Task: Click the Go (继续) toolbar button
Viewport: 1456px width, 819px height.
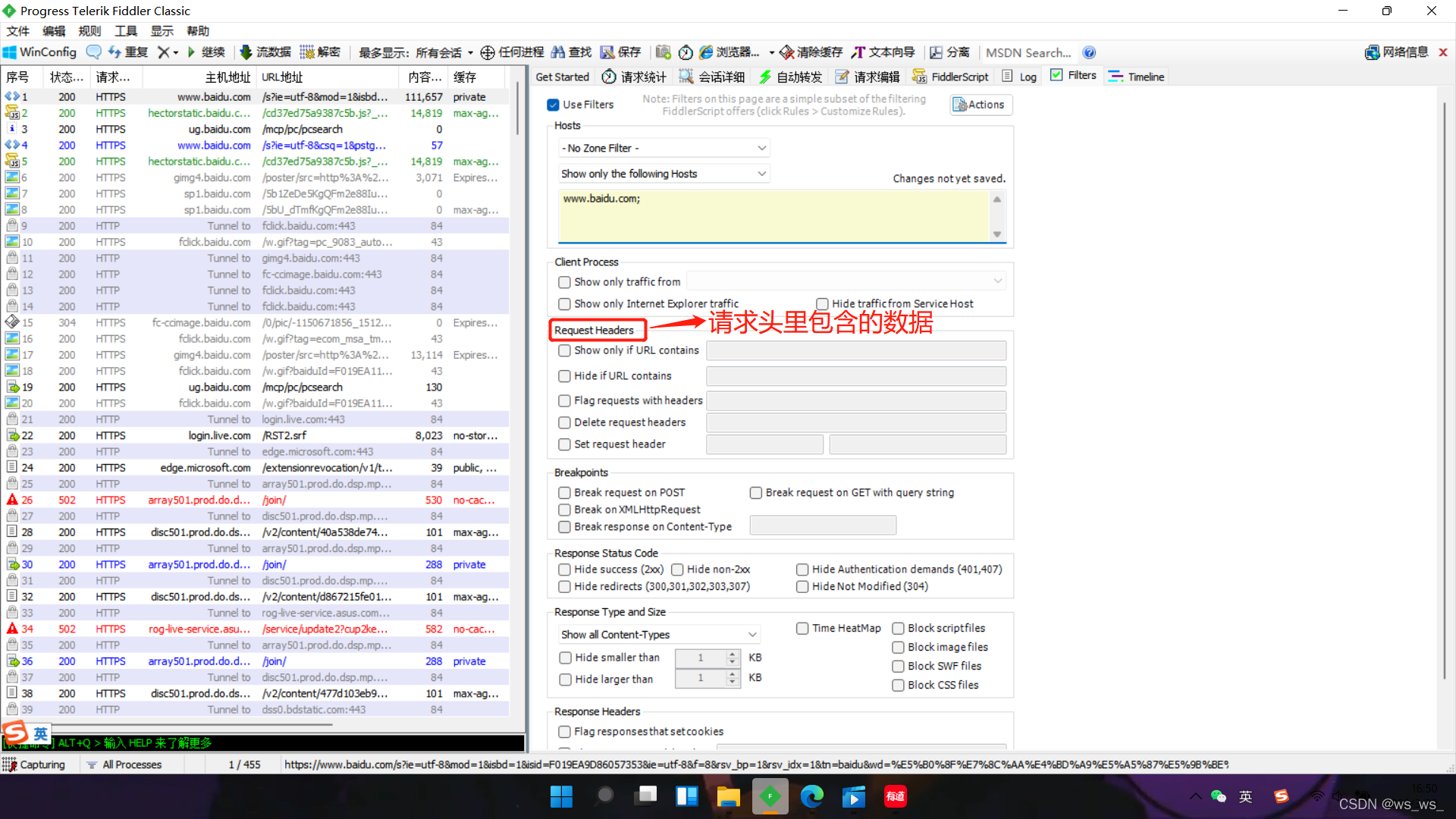Action: (206, 52)
